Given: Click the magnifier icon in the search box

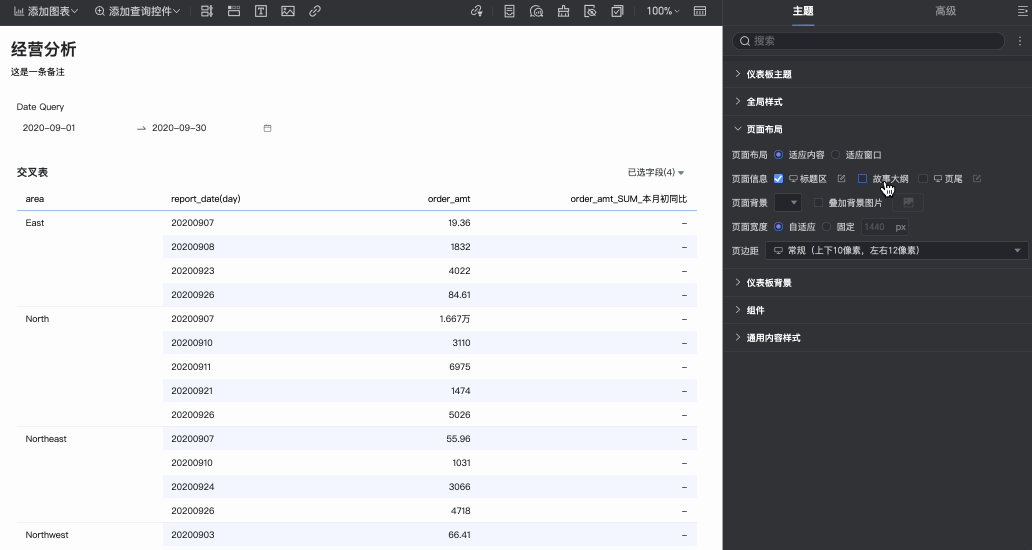Looking at the screenshot, I should 744,41.
